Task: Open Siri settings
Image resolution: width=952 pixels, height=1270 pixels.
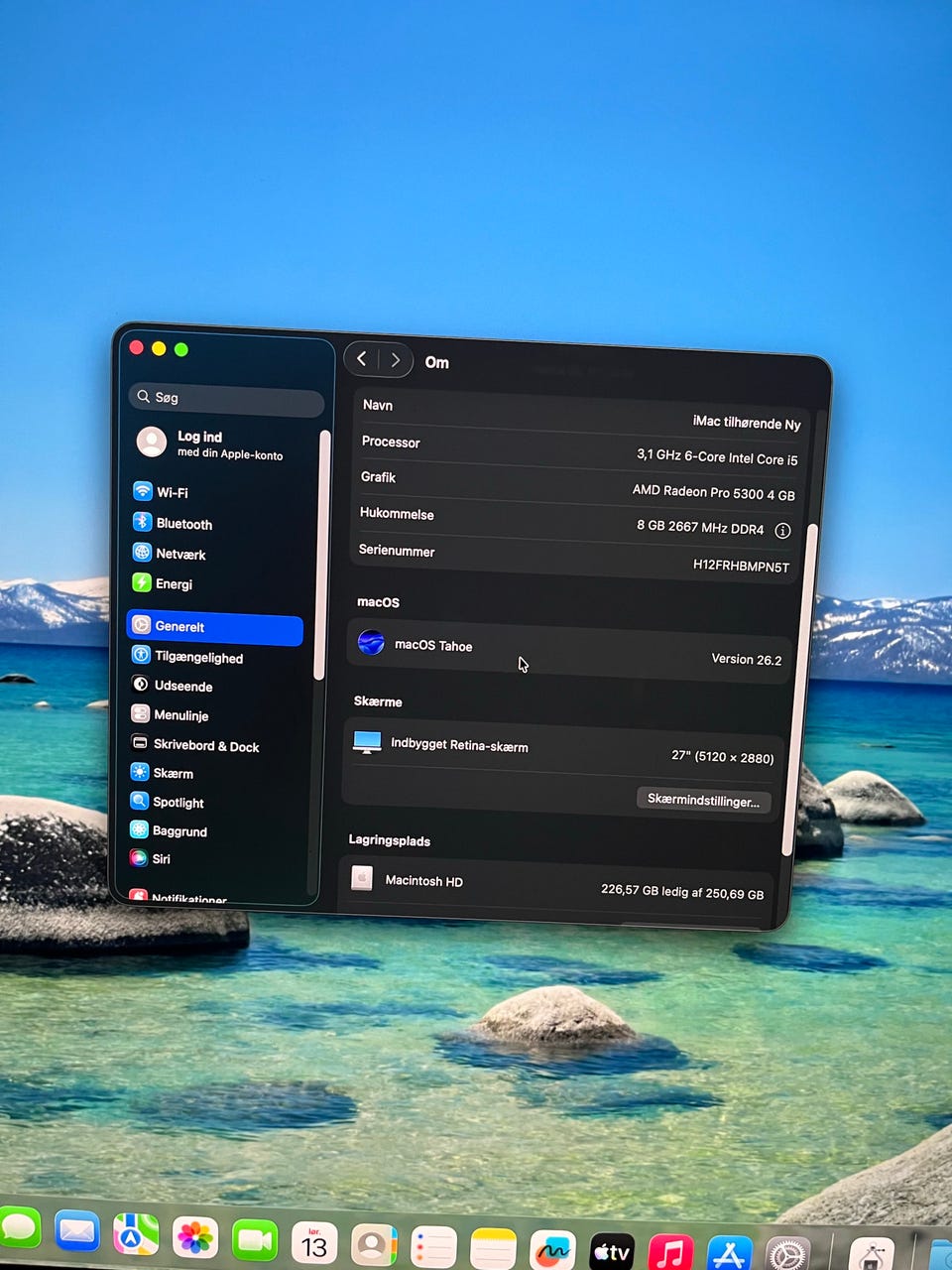Action: point(150,858)
